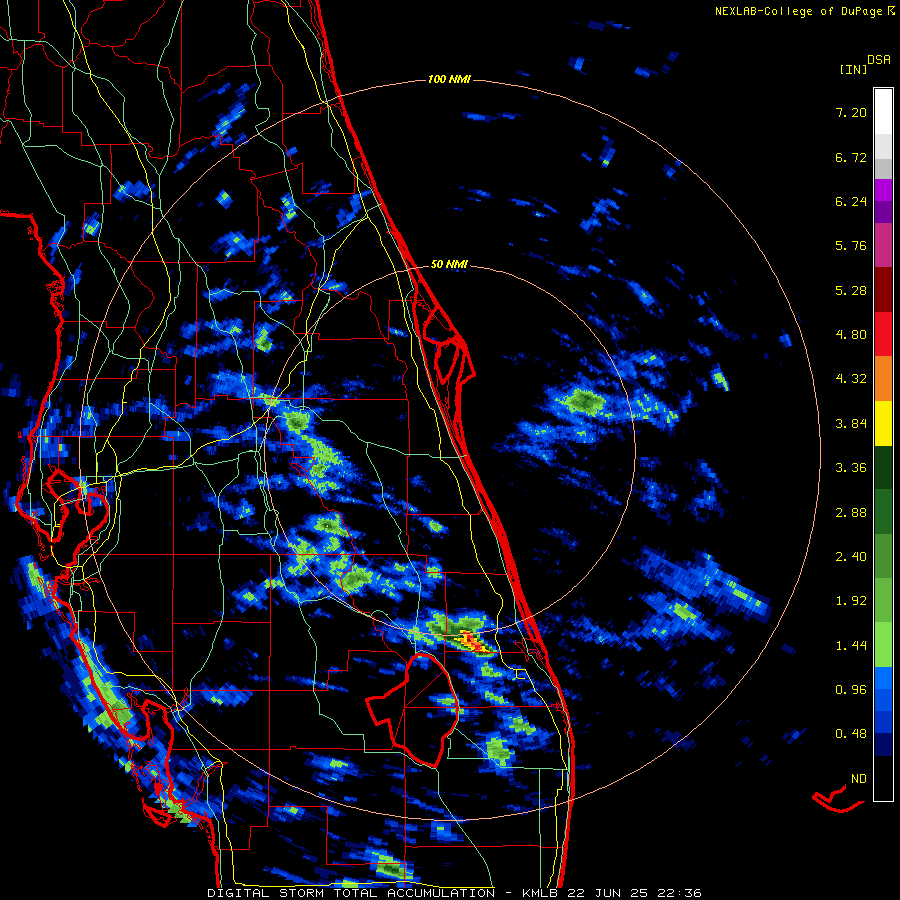This screenshot has width=900, height=900.
Task: Click the DIGITAL STORM TOTAL ACCUMULATION title
Action: (351, 893)
